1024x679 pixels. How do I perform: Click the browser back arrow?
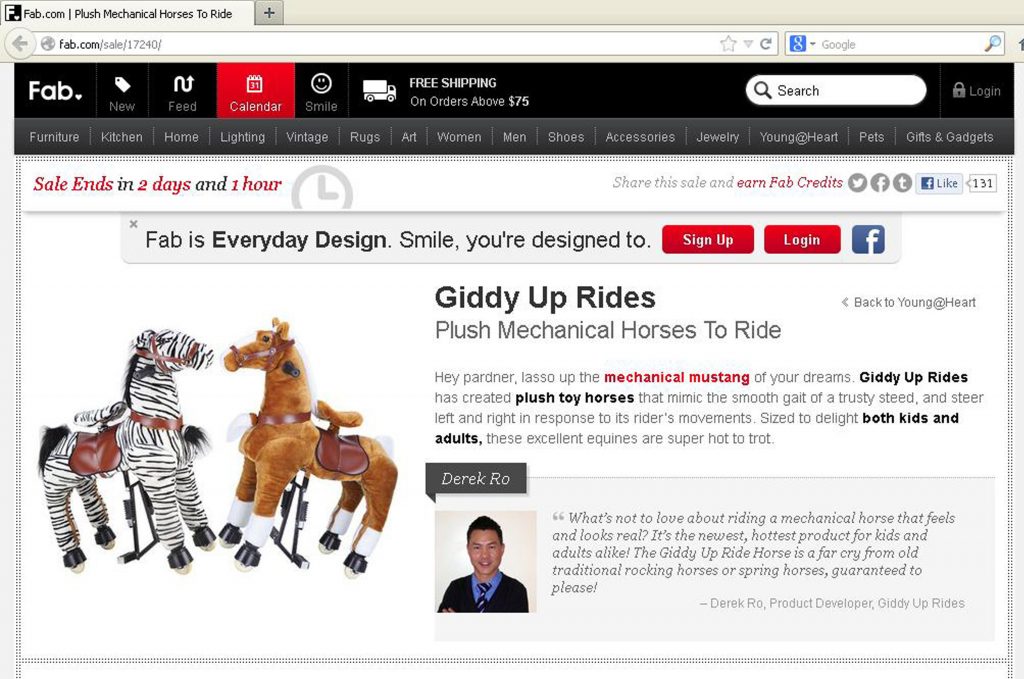click(x=20, y=44)
